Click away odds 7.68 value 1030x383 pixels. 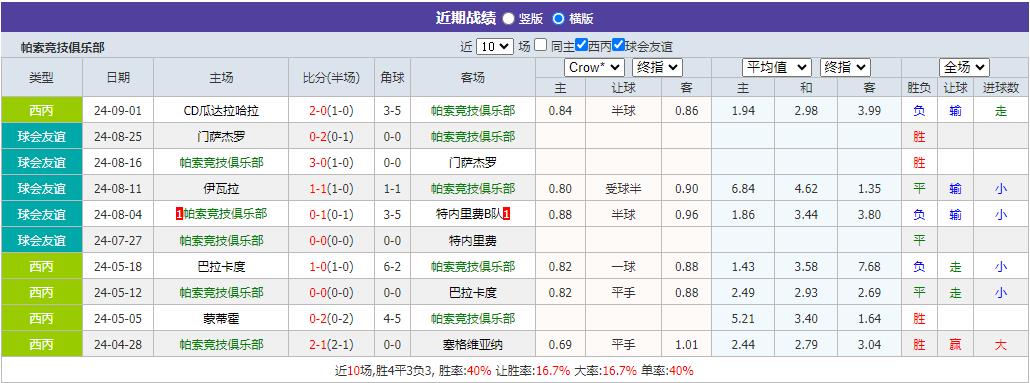click(869, 267)
